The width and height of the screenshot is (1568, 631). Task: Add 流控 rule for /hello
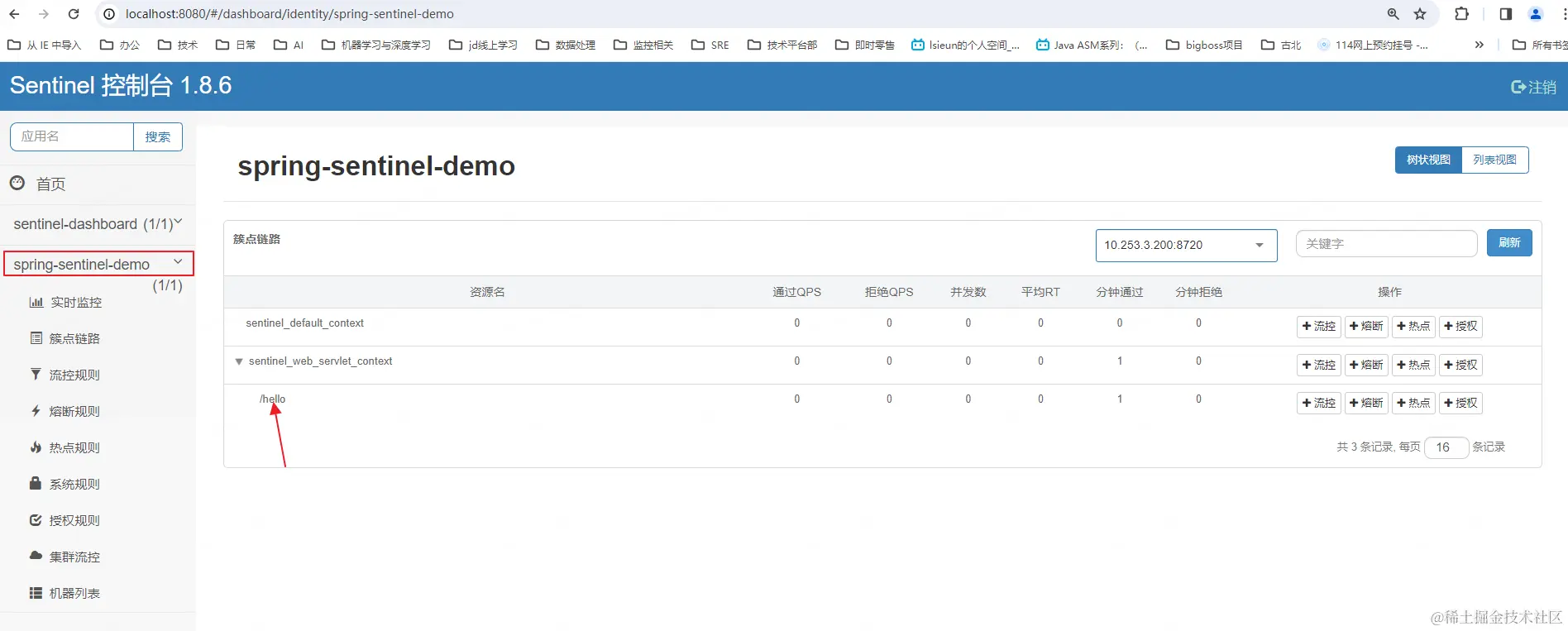click(1318, 403)
